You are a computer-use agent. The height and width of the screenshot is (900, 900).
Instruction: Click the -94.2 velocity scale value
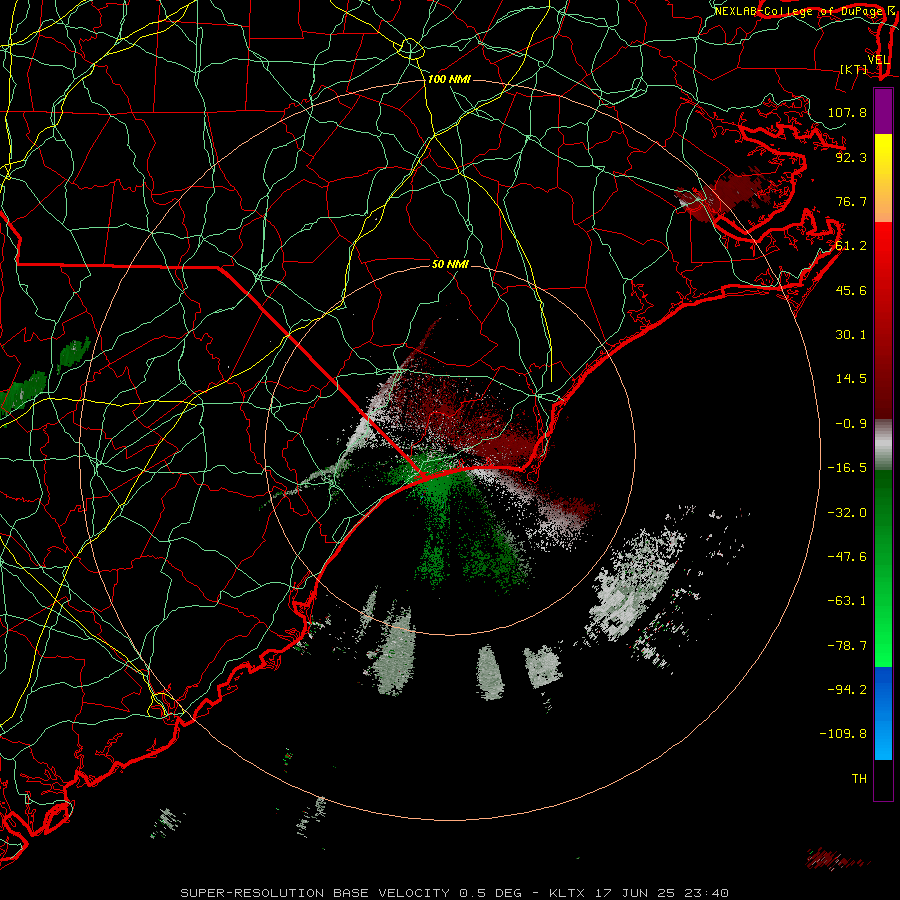[847, 690]
